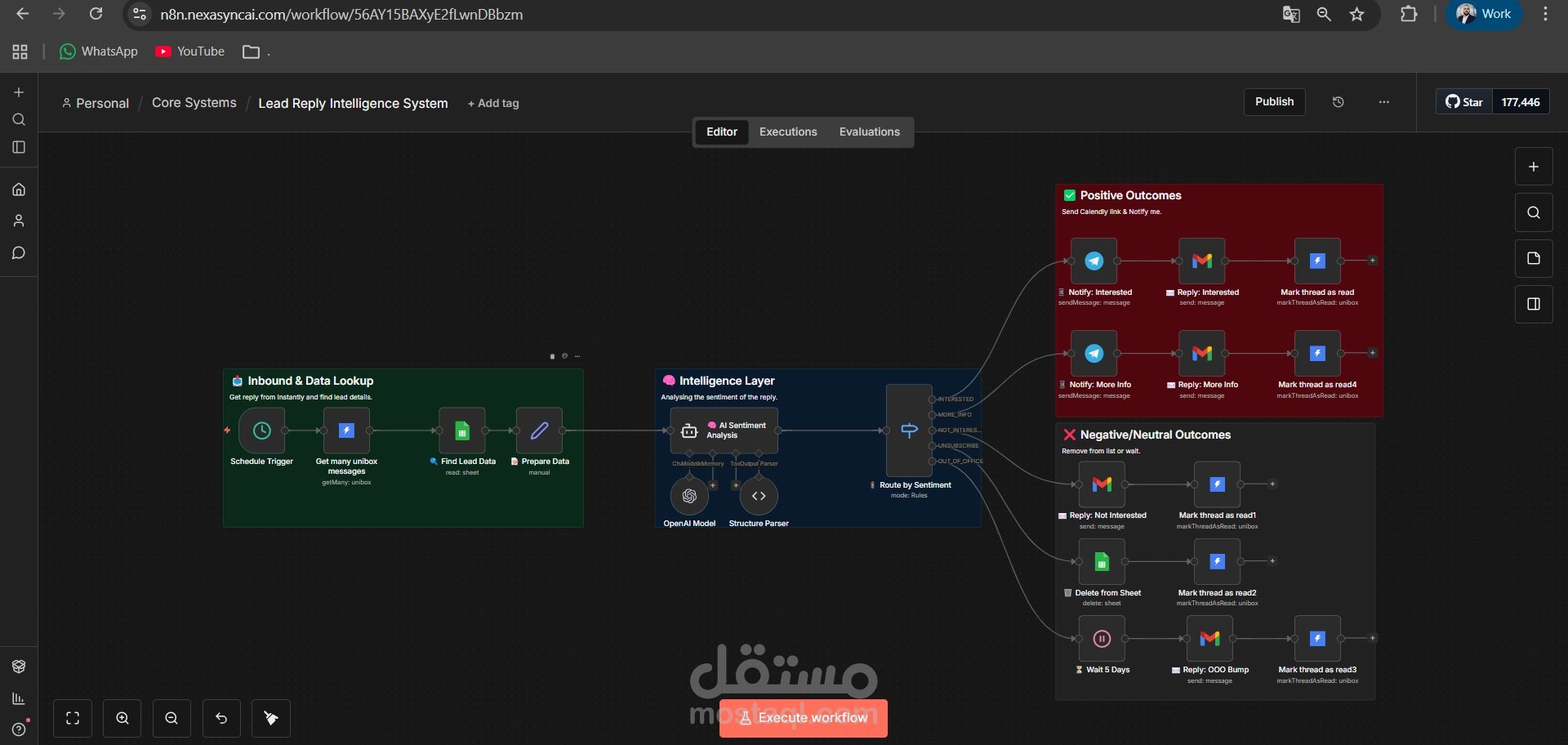
Task: Select the Reply: Interested Gmail node
Action: [1201, 261]
